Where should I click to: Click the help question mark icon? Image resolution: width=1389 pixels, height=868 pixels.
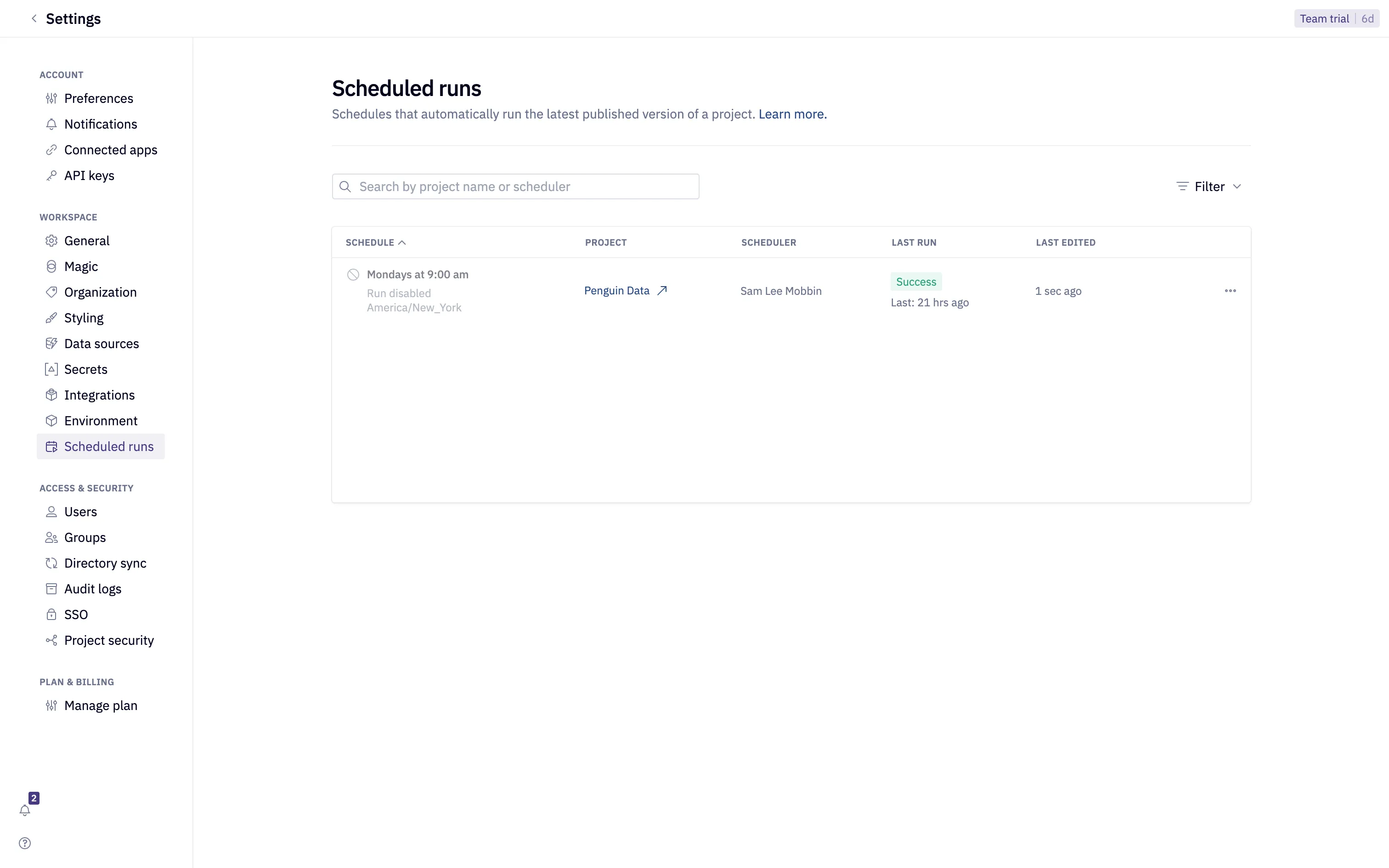pyautogui.click(x=25, y=843)
